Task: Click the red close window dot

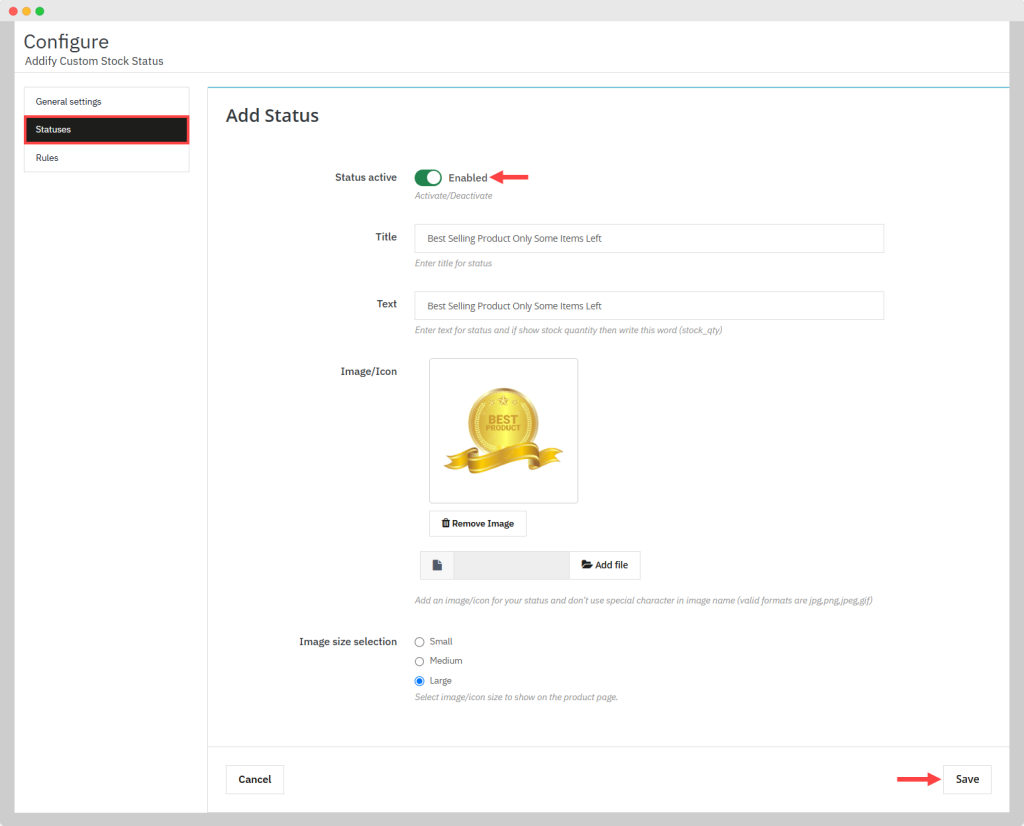Action: coord(13,11)
